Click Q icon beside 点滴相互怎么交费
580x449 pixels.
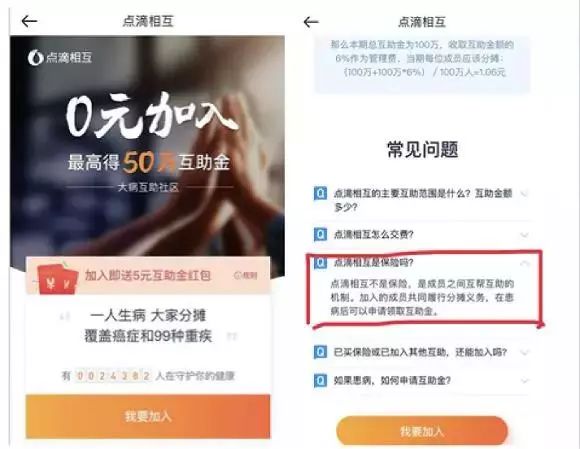[320, 234]
